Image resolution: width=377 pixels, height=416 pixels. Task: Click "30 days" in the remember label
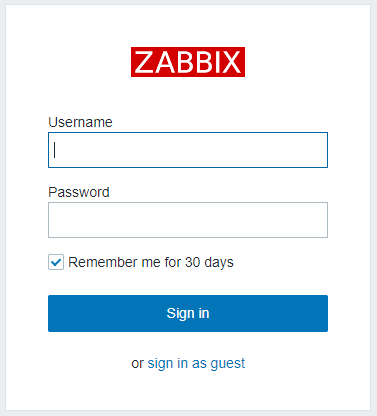coord(209,262)
